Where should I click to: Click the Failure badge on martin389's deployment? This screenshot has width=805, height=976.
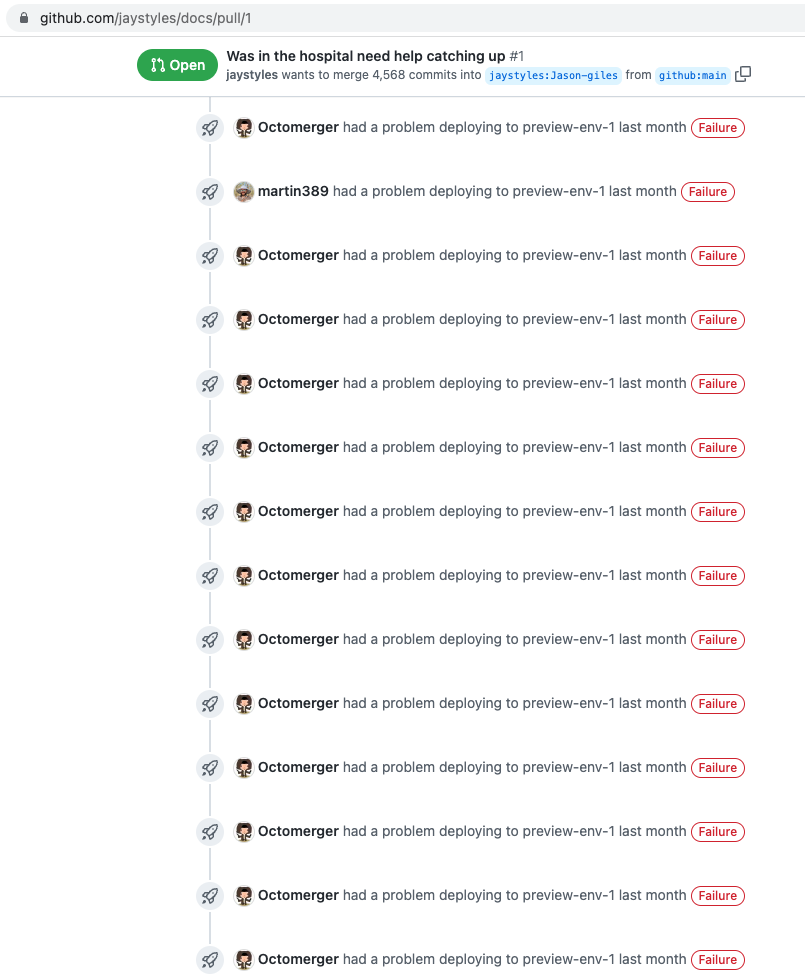point(708,192)
